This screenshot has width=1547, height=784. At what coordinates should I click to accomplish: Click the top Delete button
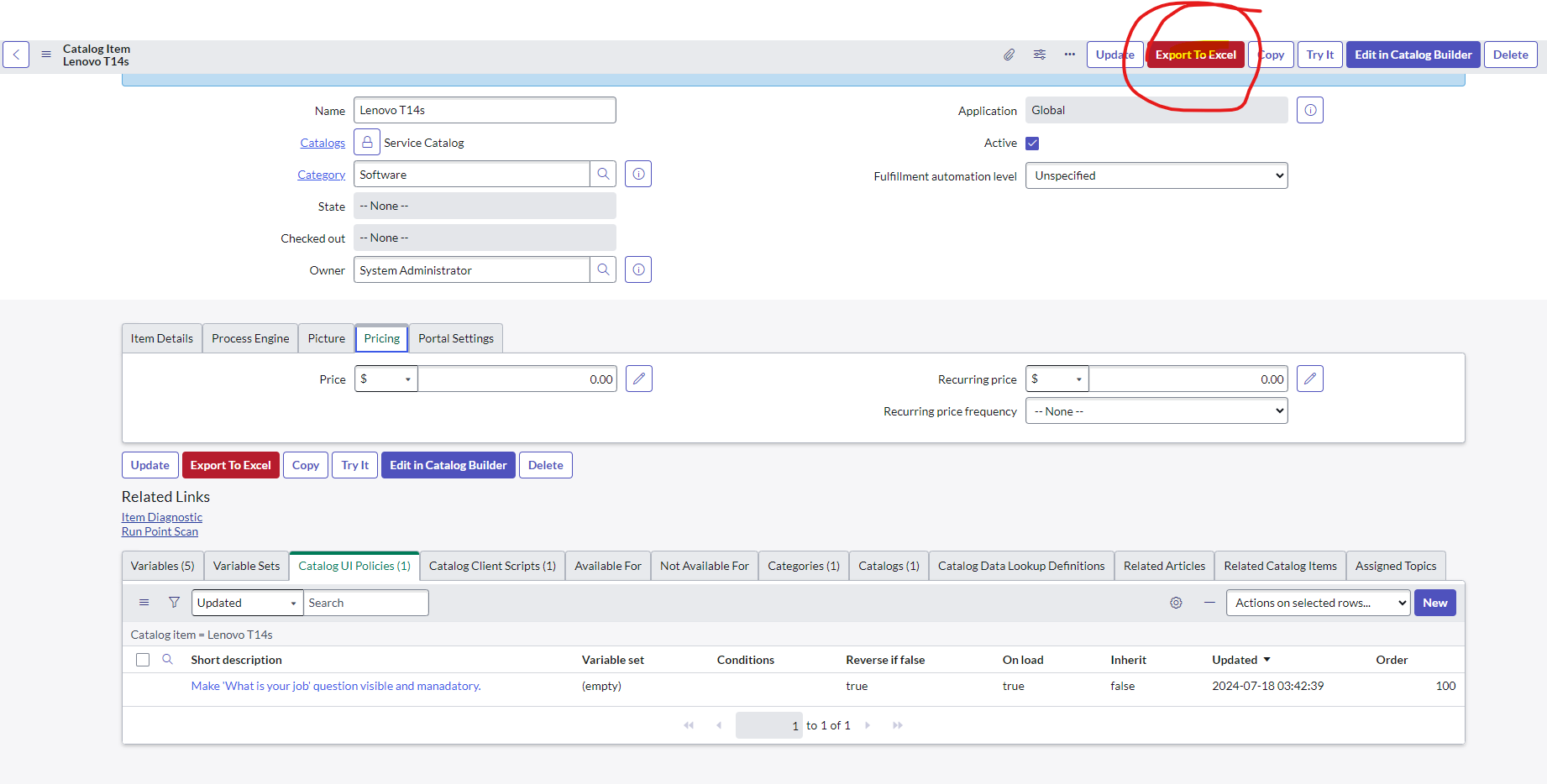1511,55
